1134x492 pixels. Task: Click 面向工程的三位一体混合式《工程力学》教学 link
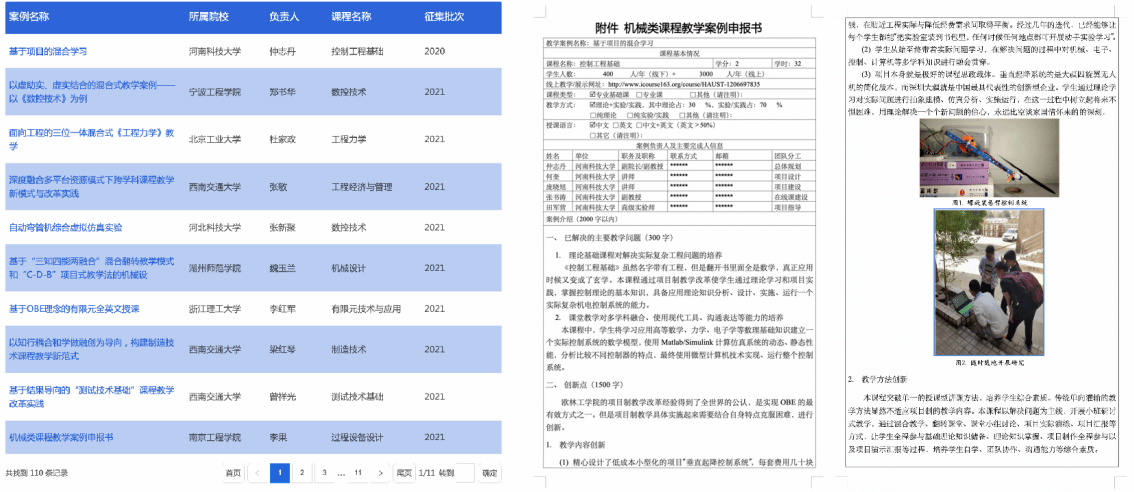click(91, 133)
